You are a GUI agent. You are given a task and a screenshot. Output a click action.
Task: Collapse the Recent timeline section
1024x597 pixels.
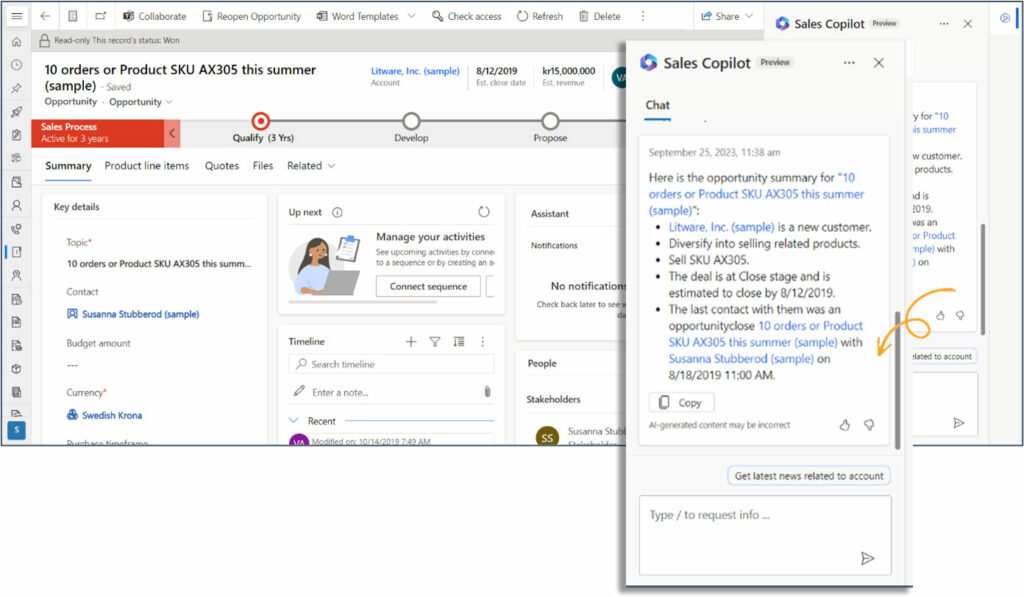pos(294,421)
